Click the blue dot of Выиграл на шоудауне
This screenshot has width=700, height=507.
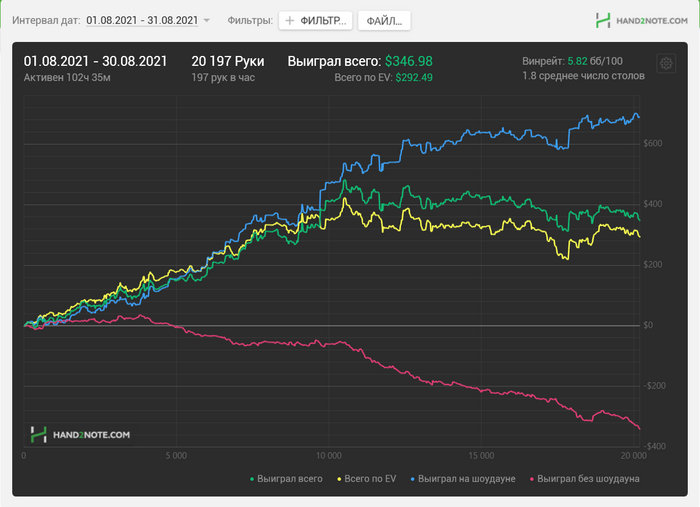pyautogui.click(x=412, y=479)
